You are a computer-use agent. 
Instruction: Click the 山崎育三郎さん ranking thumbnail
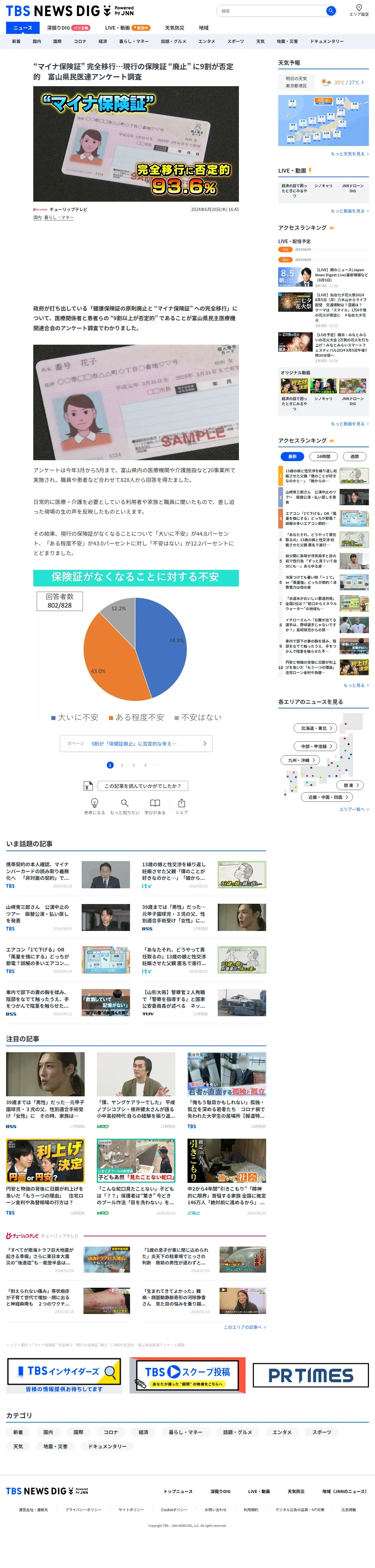click(x=354, y=497)
